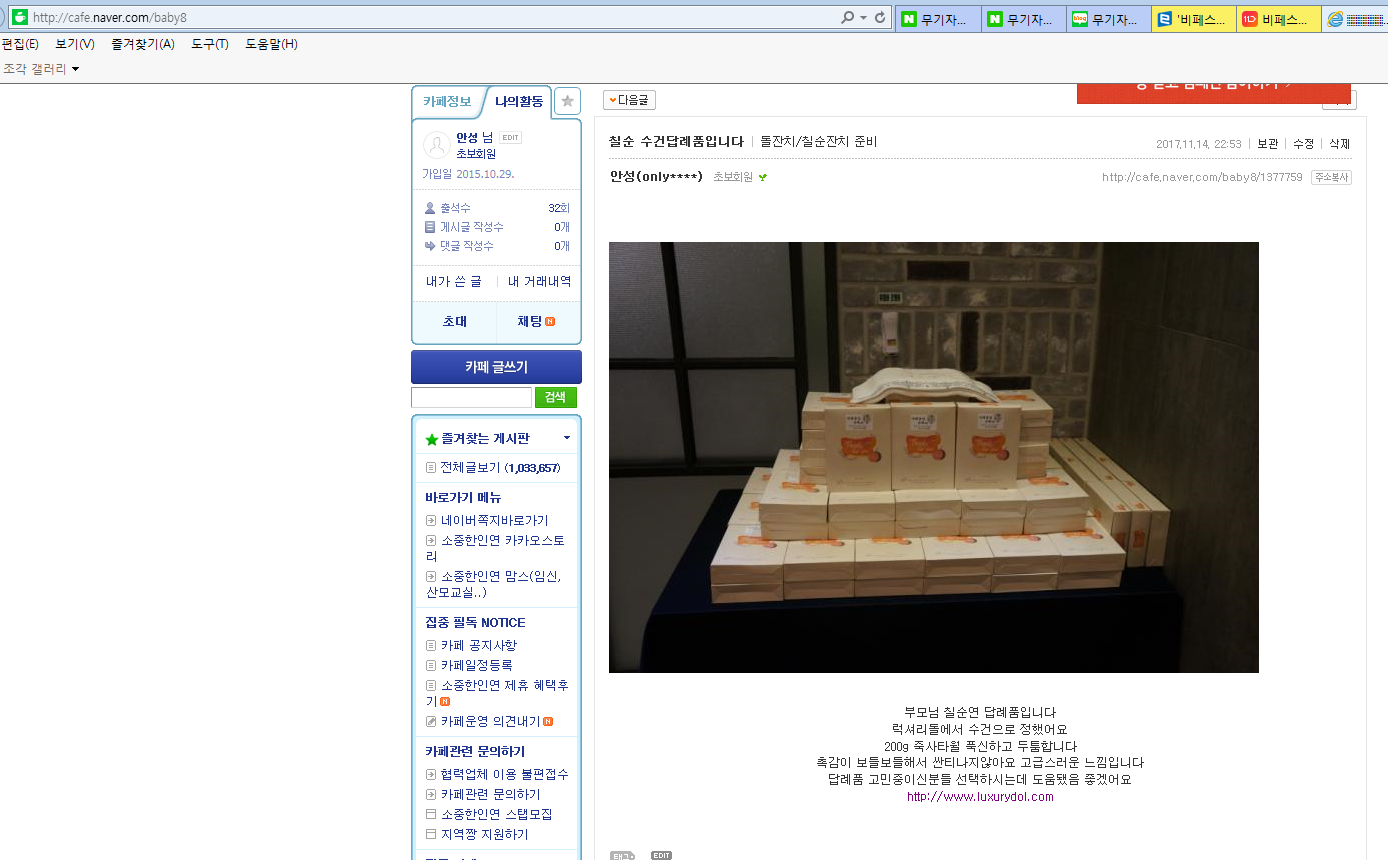This screenshot has height=860, width=1388.
Task: Click the 주소복사 copy address button
Action: [1331, 177]
